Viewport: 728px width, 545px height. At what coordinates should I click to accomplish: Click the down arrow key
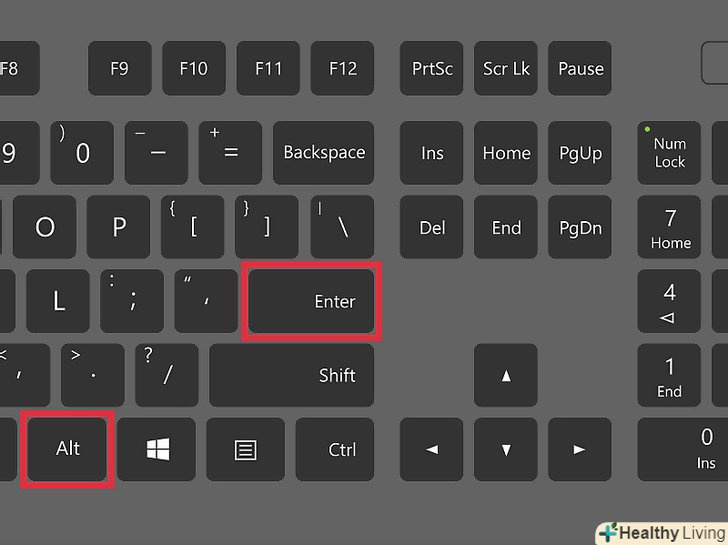[x=506, y=449]
